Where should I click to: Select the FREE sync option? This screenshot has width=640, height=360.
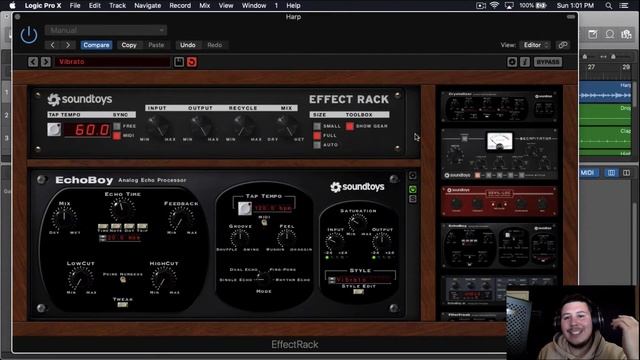117,126
